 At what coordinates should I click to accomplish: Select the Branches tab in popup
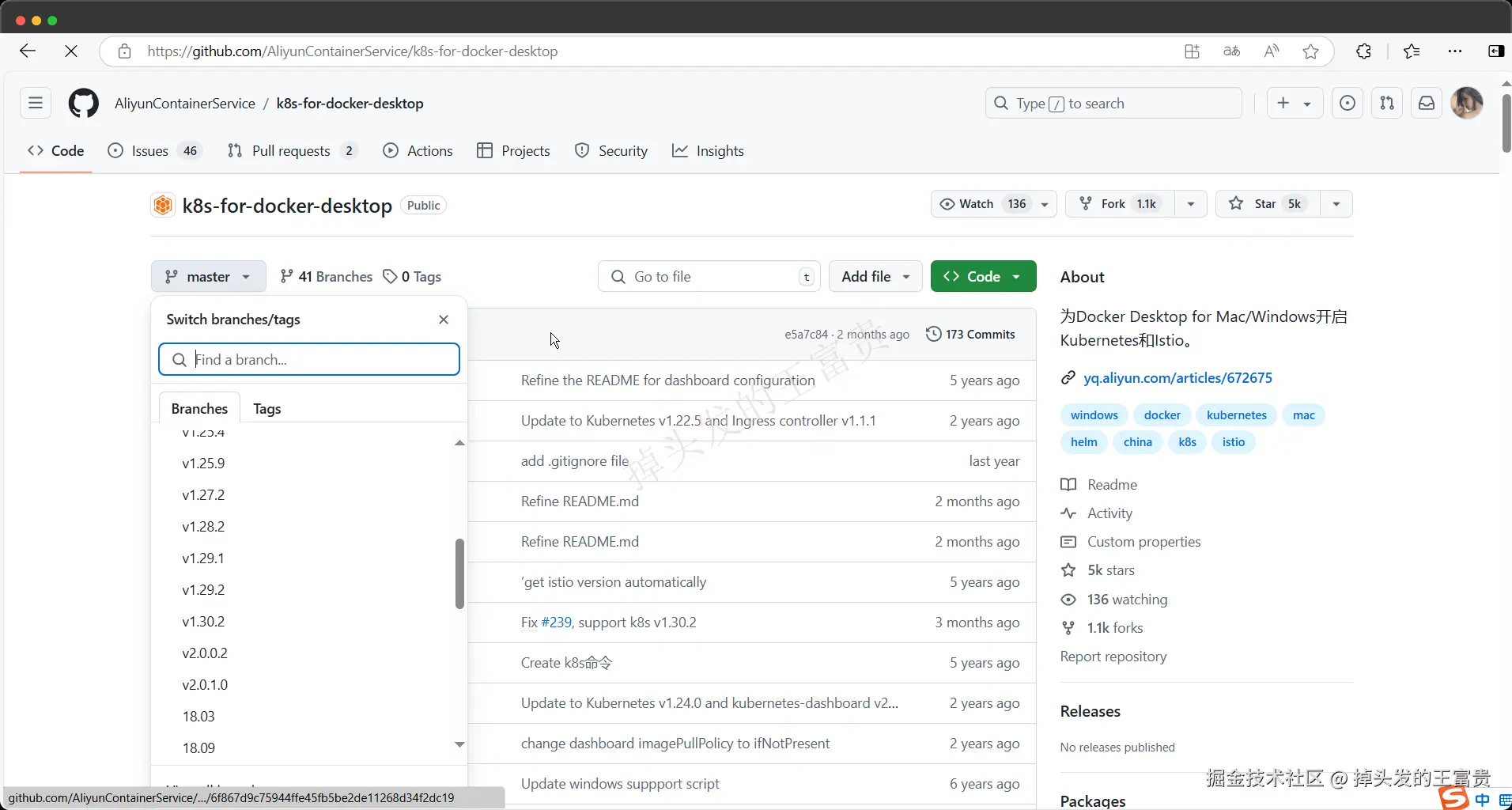point(199,409)
